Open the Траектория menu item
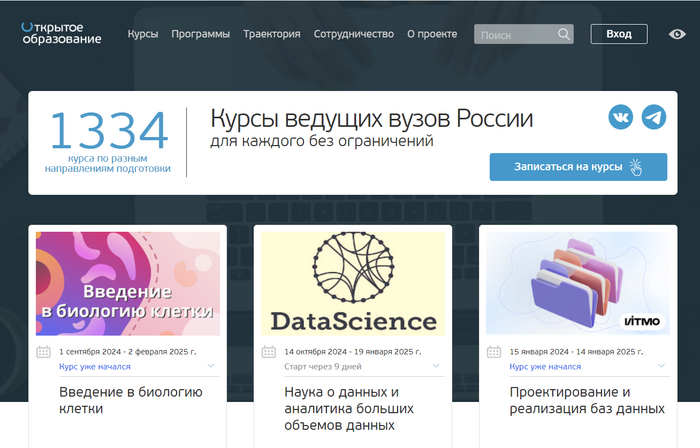The image size is (700, 448). click(x=272, y=34)
